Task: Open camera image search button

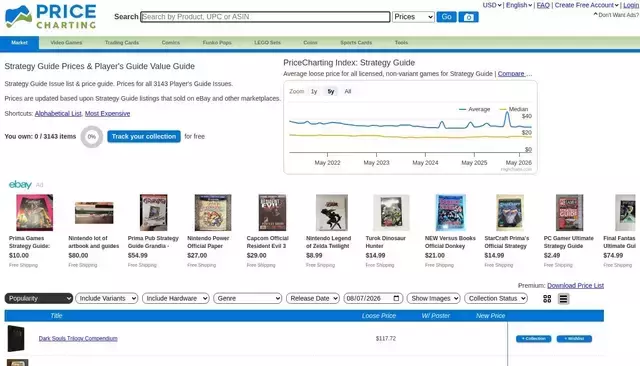Action: pos(468,17)
